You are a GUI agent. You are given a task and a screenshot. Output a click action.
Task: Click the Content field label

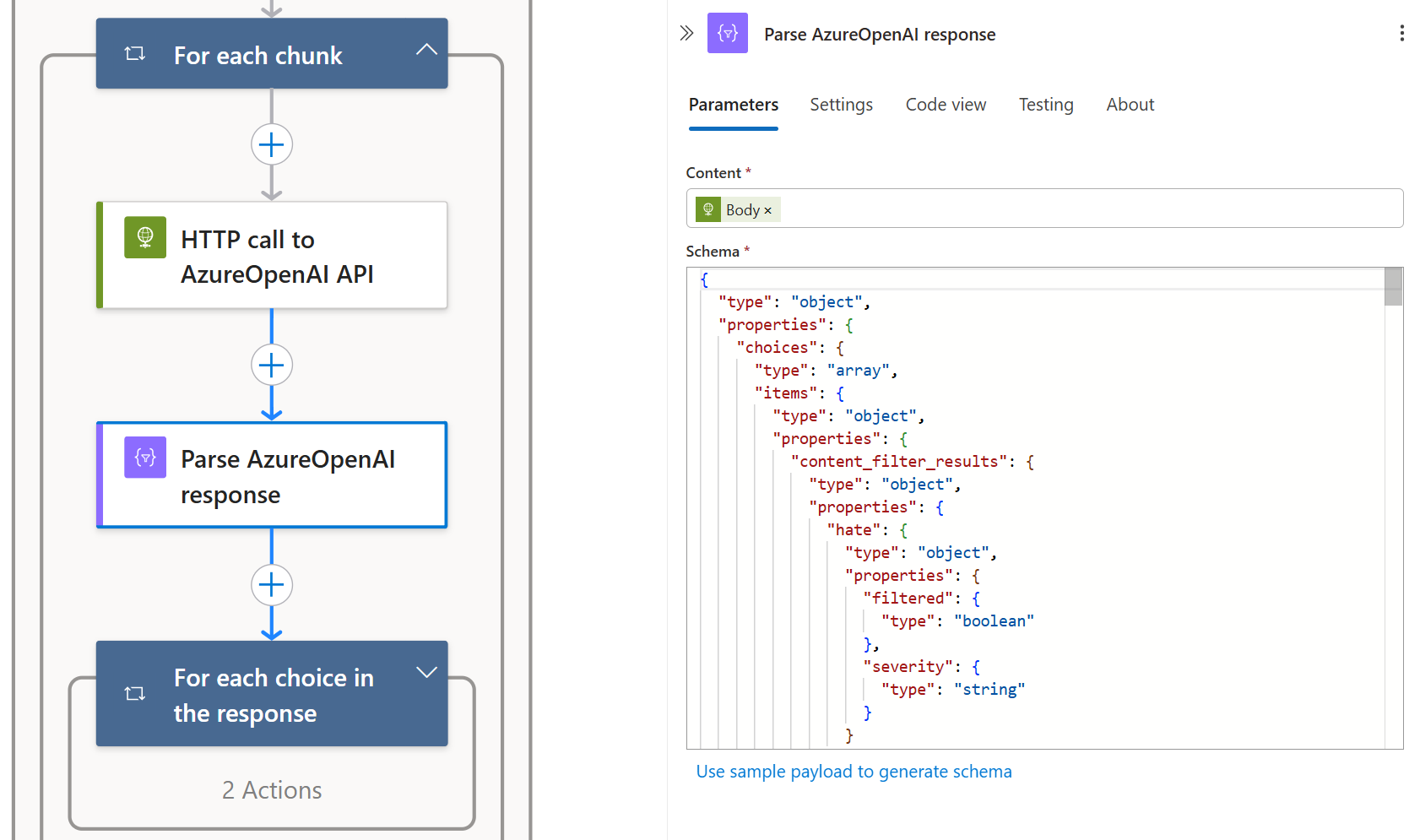tap(713, 173)
